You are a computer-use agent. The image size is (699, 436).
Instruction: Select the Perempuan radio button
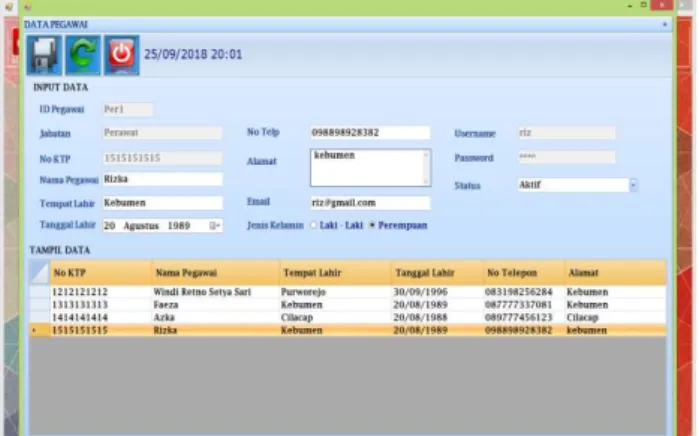372,225
